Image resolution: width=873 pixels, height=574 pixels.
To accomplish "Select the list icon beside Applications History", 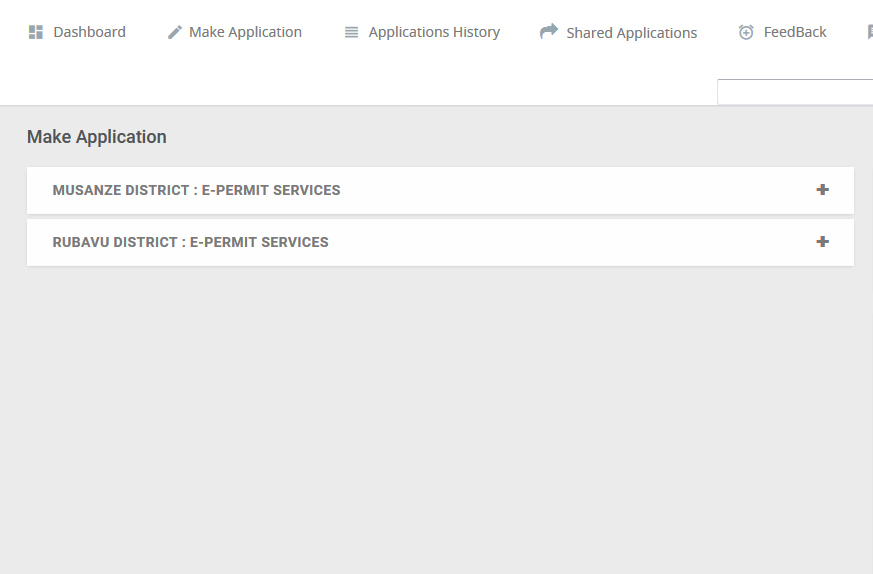I will pyautogui.click(x=351, y=33).
